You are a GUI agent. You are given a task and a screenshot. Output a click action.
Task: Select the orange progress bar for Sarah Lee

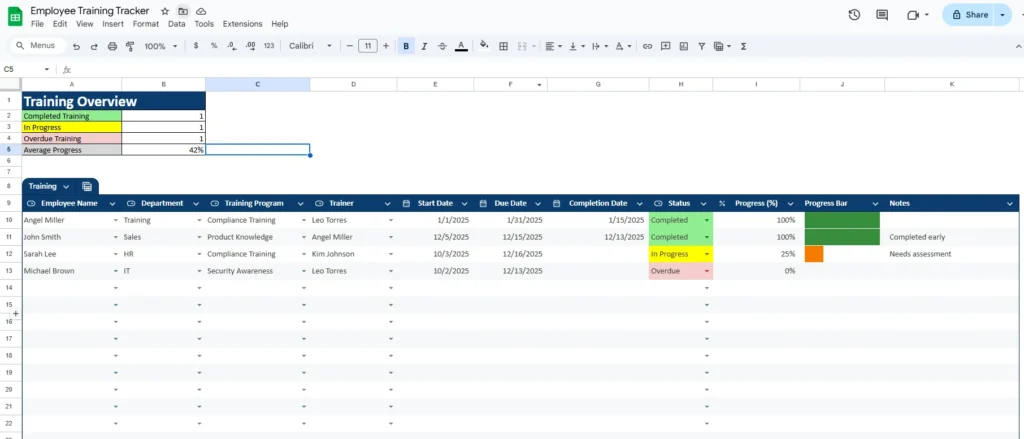[x=814, y=254]
